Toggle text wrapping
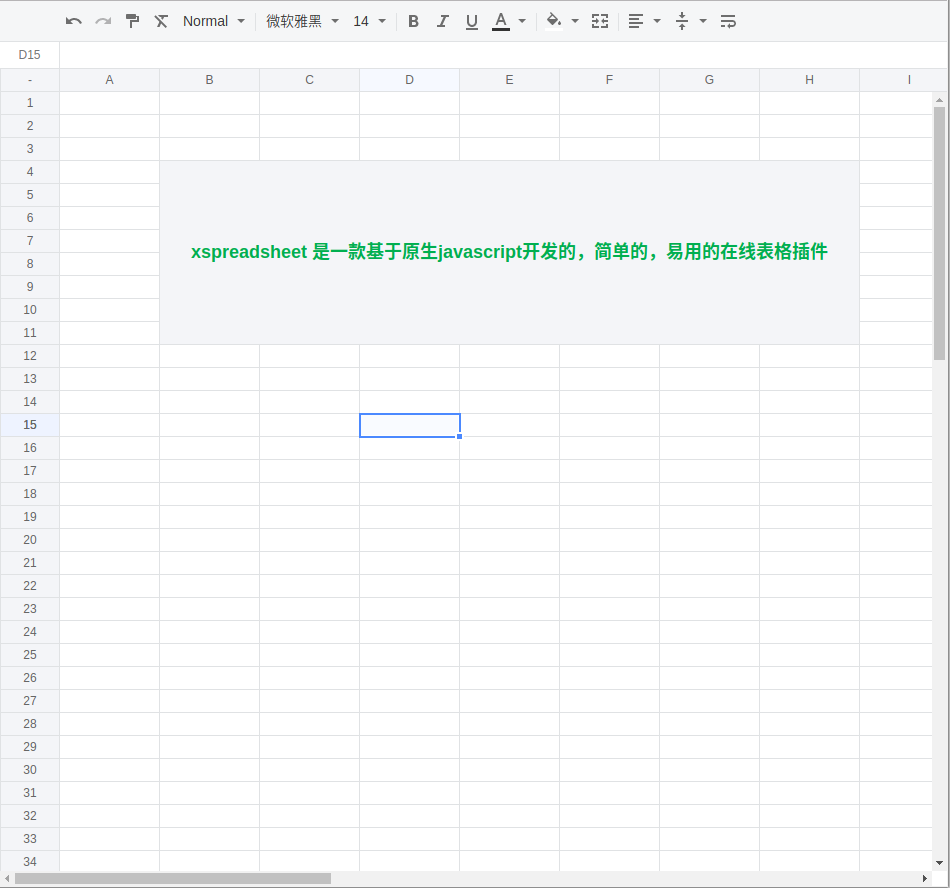Viewport: 950px width, 888px height. click(x=728, y=22)
